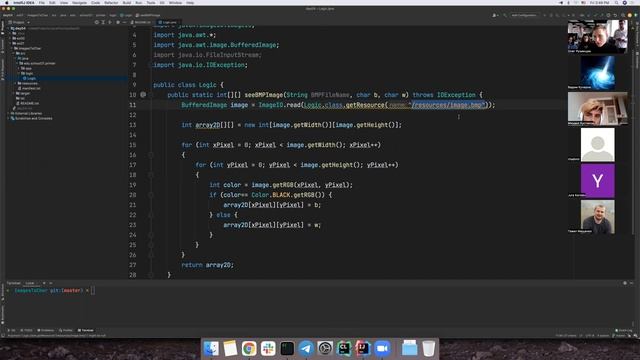Expand External Libraries node
Image resolution: width=640 pixels, height=360 pixels.
(x=8, y=113)
